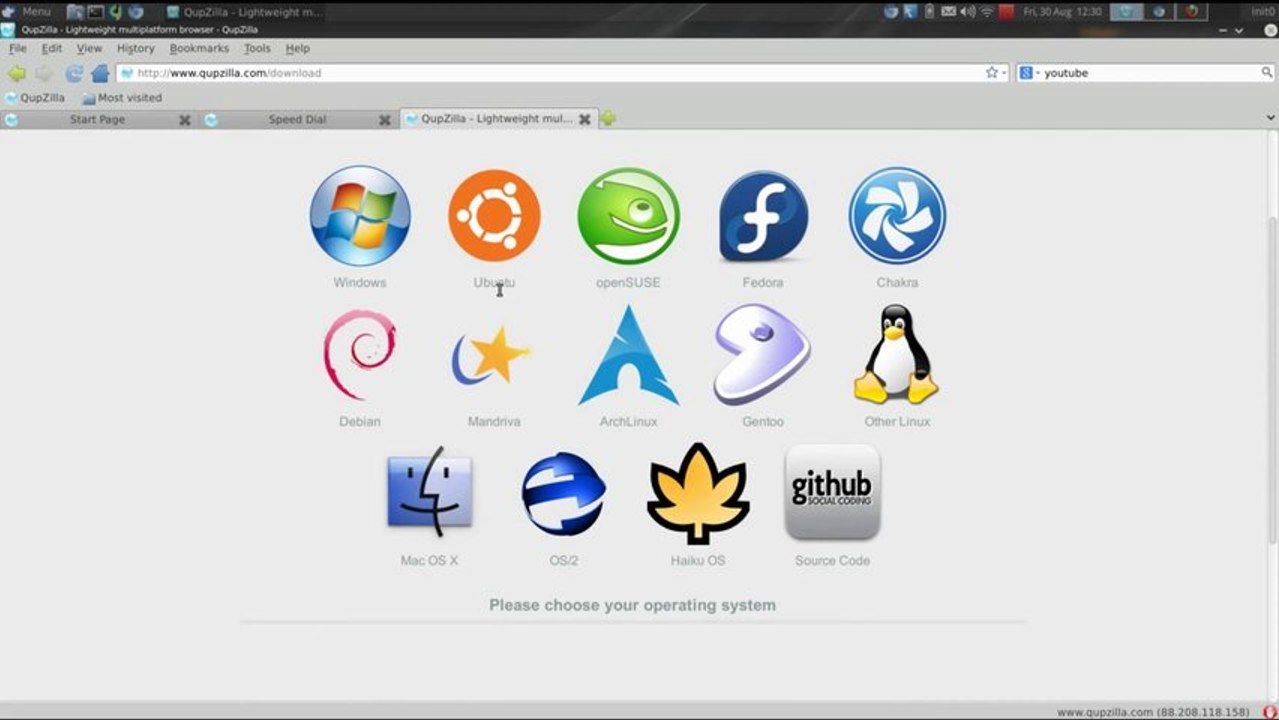
Task: Choose the Mandriva star logo
Action: click(x=490, y=356)
